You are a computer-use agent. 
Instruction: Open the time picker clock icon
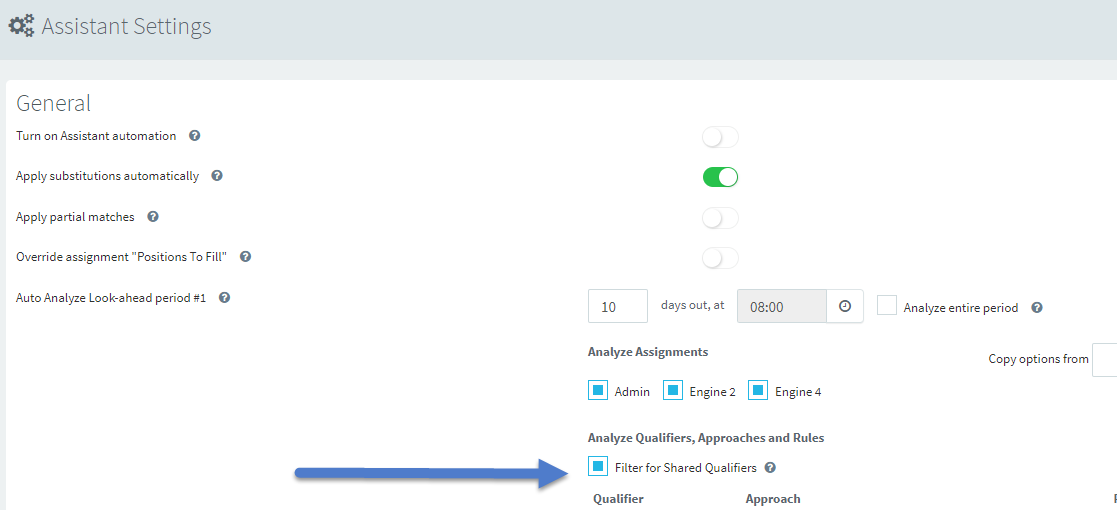(x=845, y=306)
